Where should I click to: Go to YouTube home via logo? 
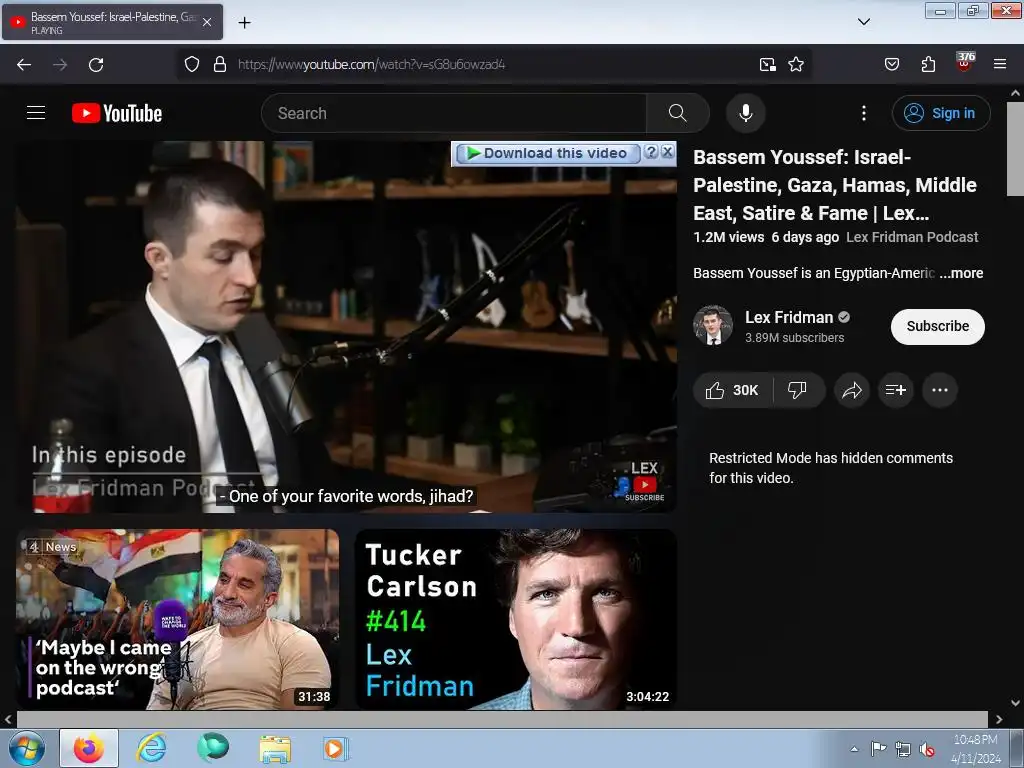point(117,113)
